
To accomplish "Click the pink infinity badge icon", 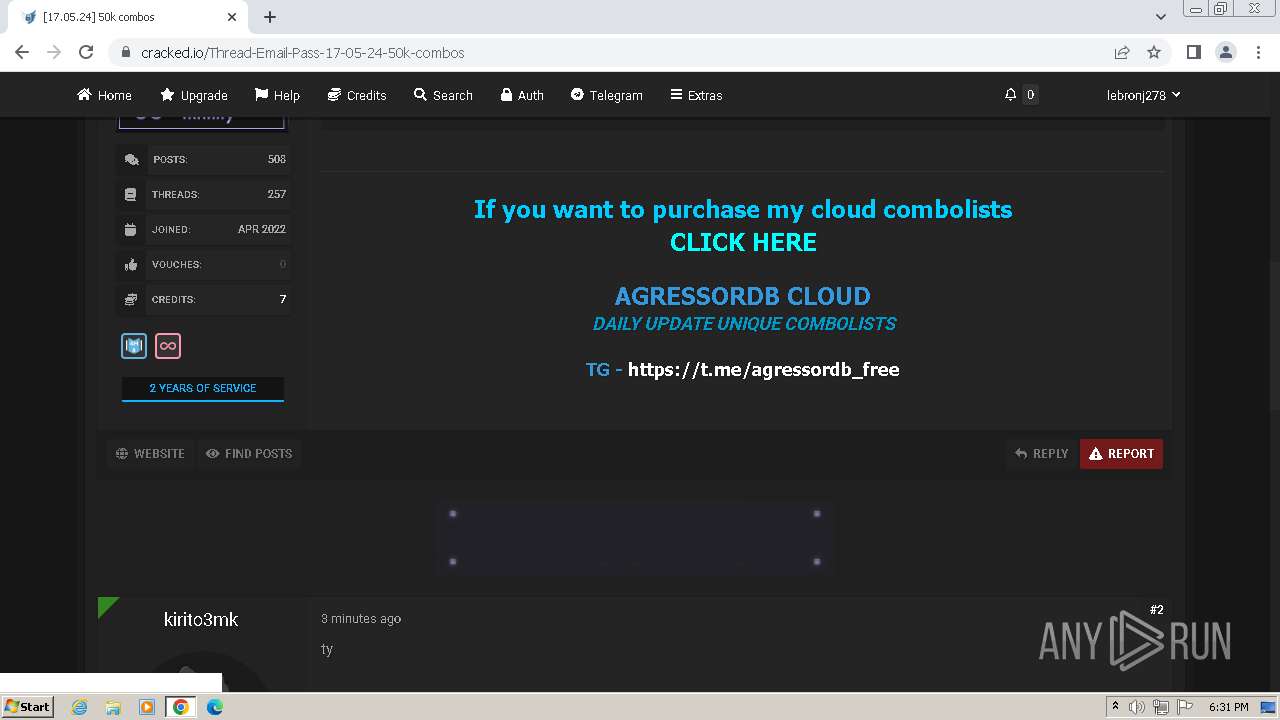I will [x=168, y=346].
